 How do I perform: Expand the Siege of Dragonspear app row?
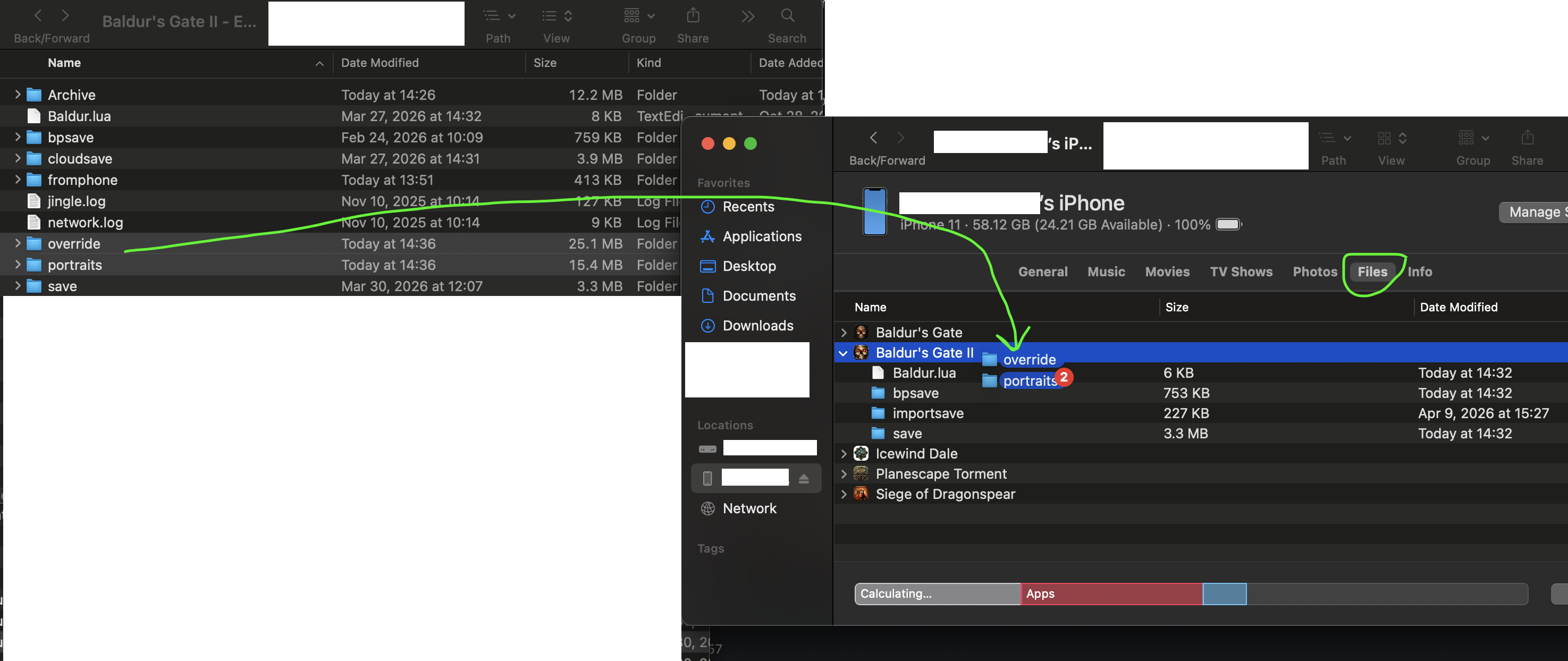[844, 494]
